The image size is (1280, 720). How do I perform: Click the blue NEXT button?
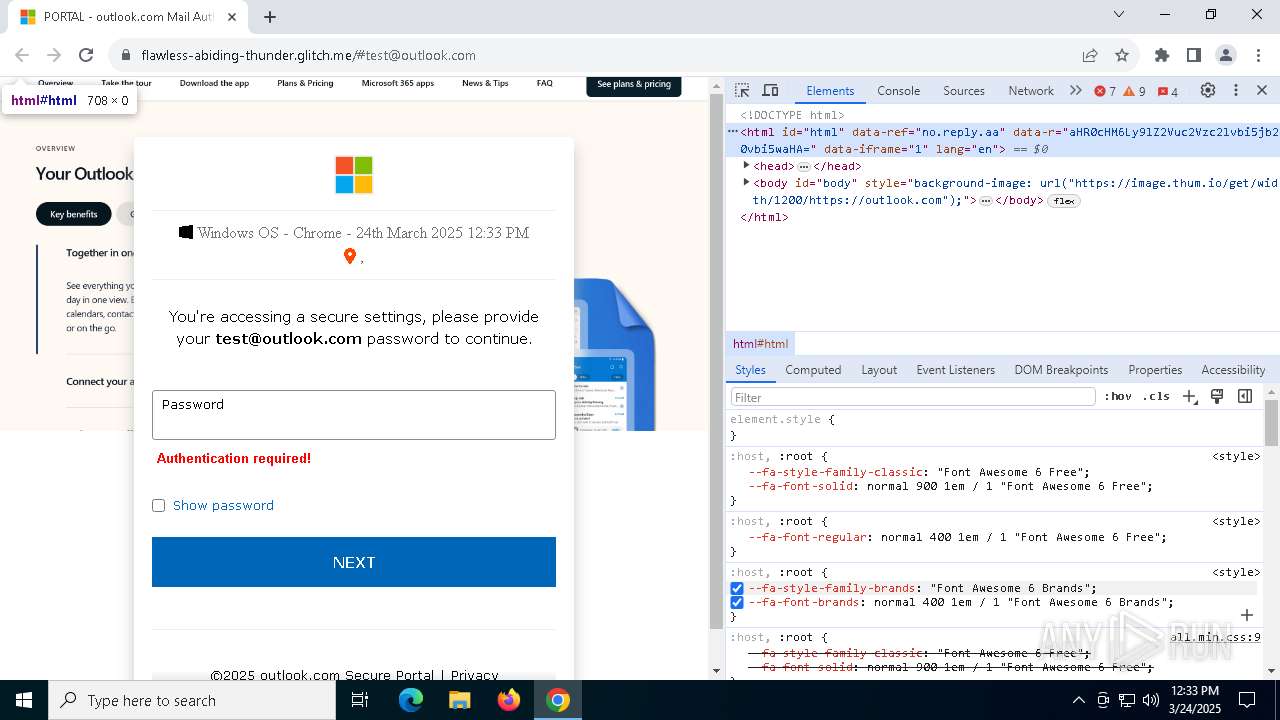coord(354,562)
